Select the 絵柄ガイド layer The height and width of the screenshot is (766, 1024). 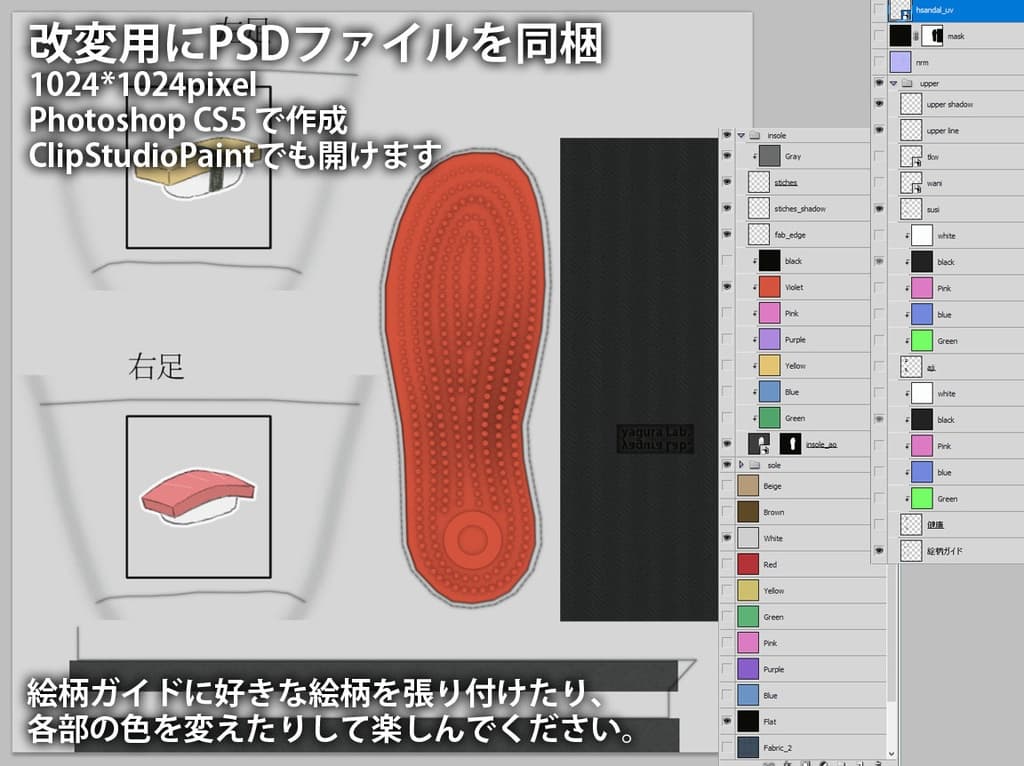coord(943,551)
